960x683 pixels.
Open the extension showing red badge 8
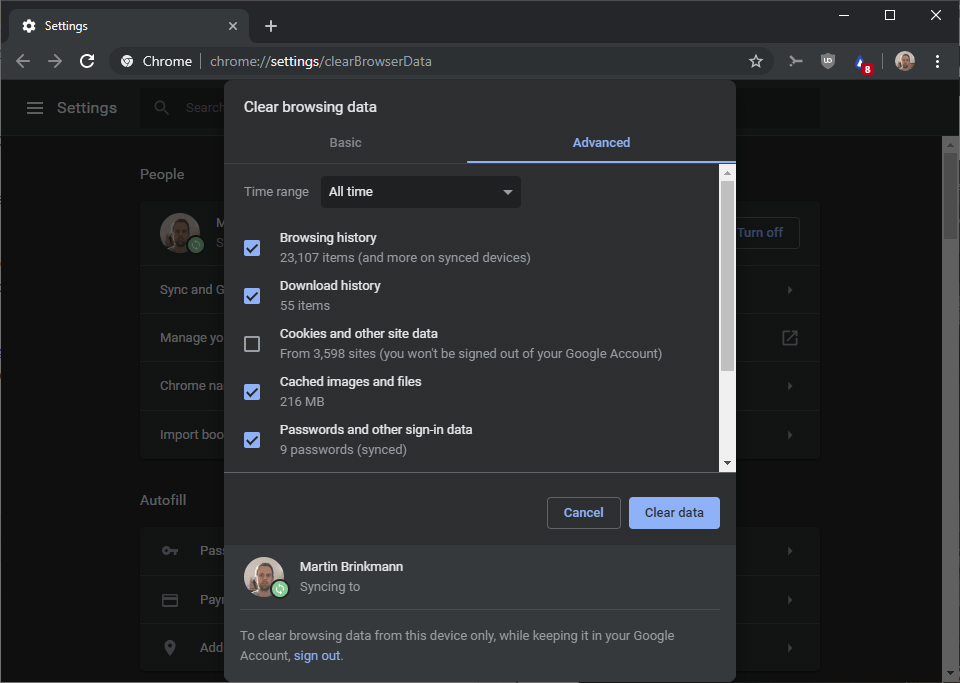click(862, 62)
